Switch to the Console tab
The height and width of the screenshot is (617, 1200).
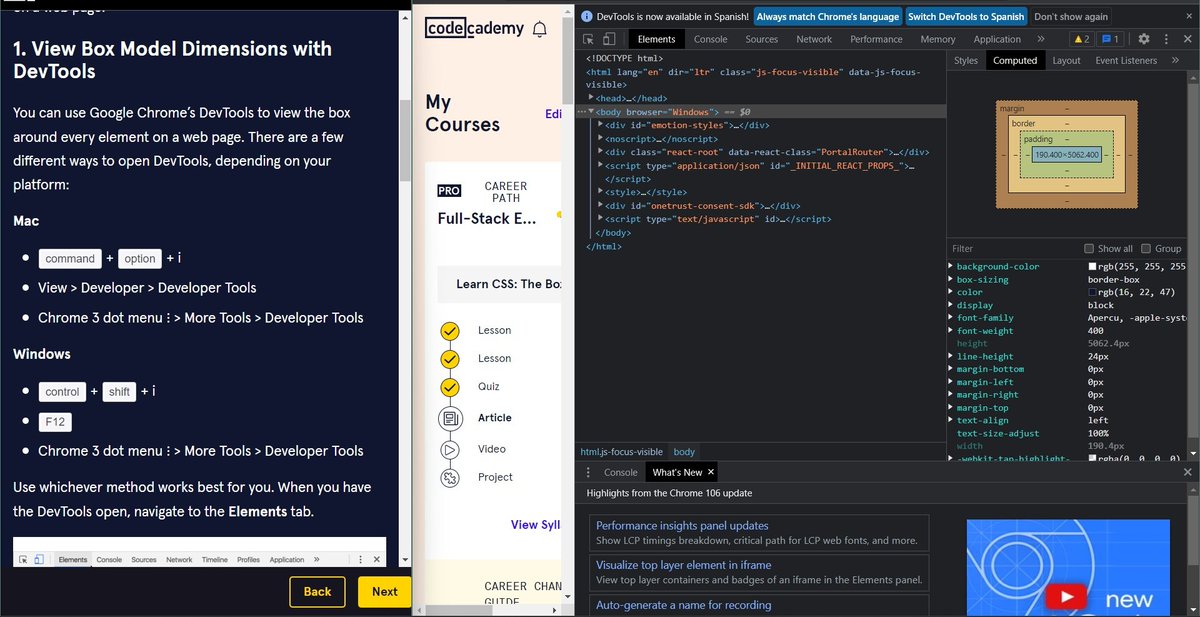click(x=711, y=39)
